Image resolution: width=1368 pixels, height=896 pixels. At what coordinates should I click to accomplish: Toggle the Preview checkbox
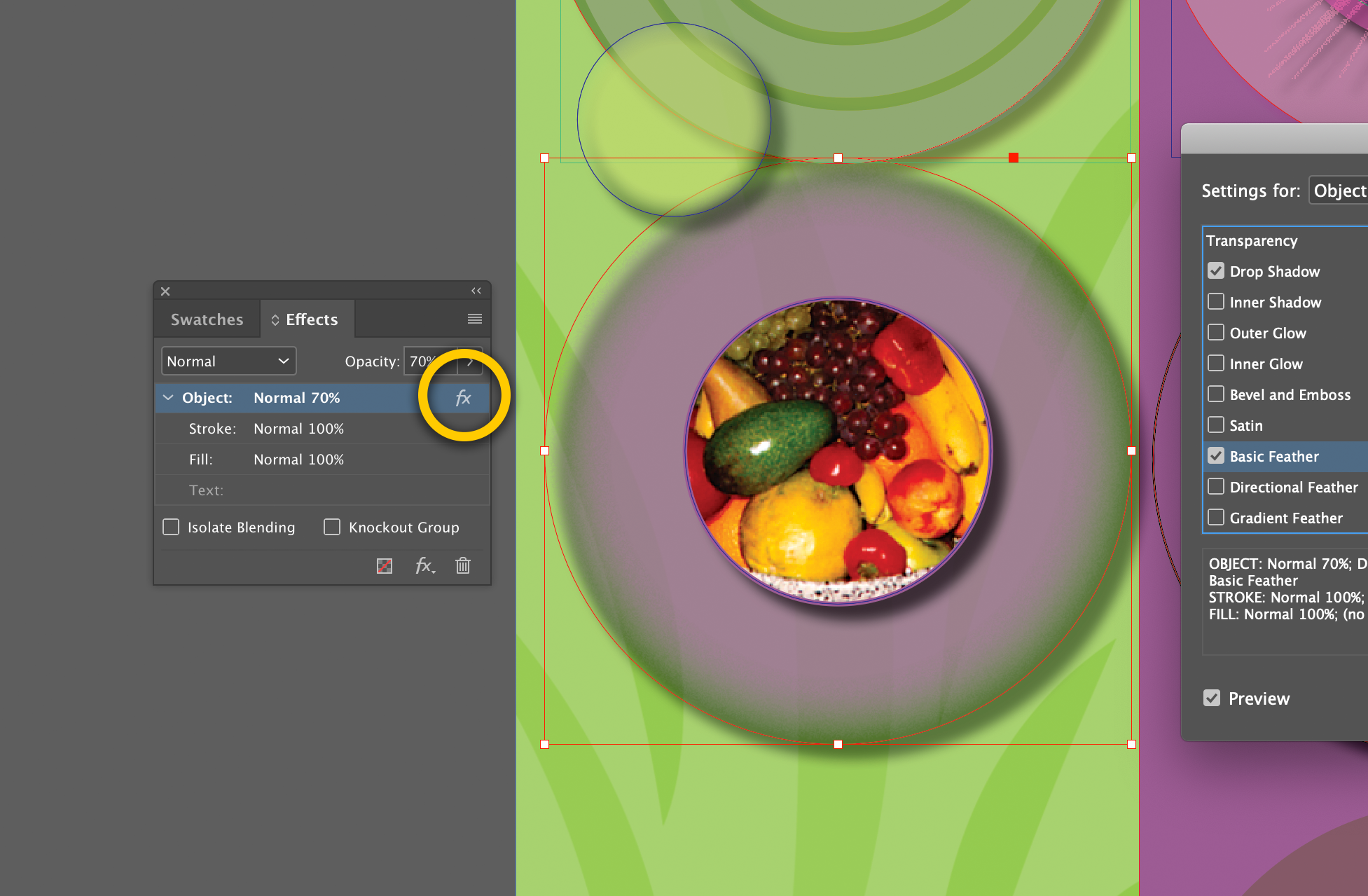[1212, 698]
